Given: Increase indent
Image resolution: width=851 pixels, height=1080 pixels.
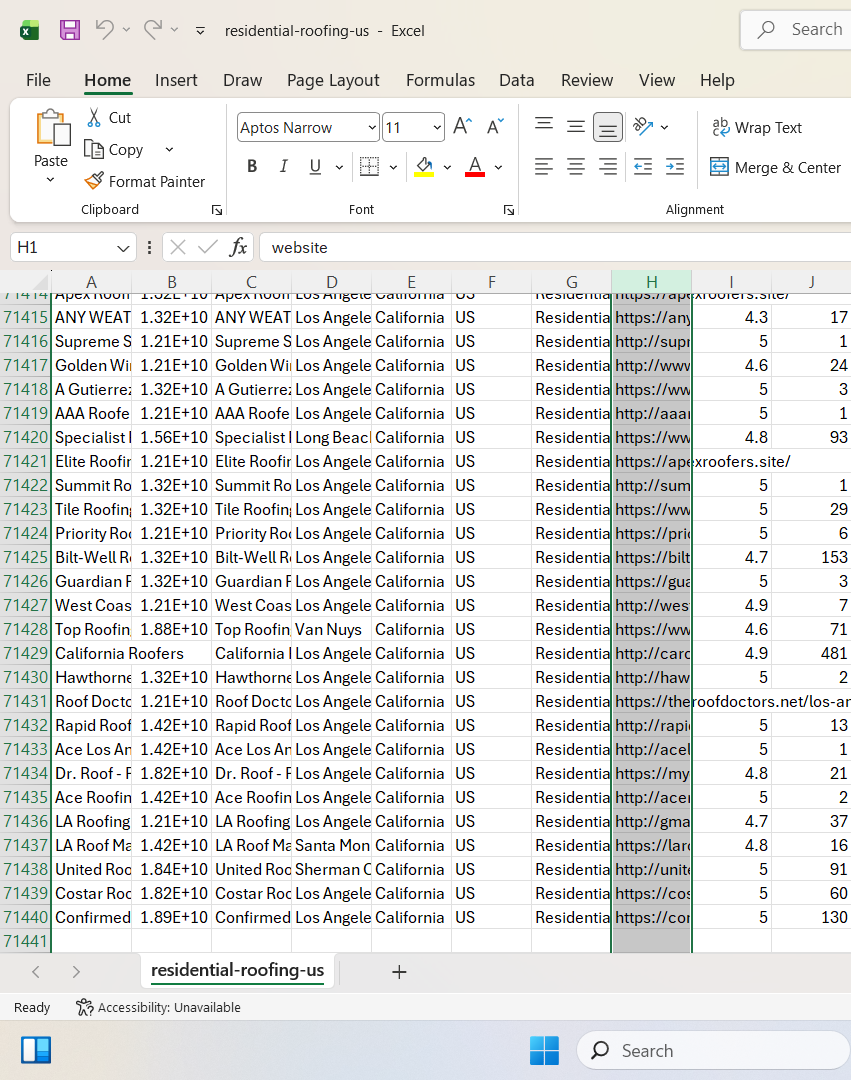Looking at the screenshot, I should pyautogui.click(x=675, y=167).
